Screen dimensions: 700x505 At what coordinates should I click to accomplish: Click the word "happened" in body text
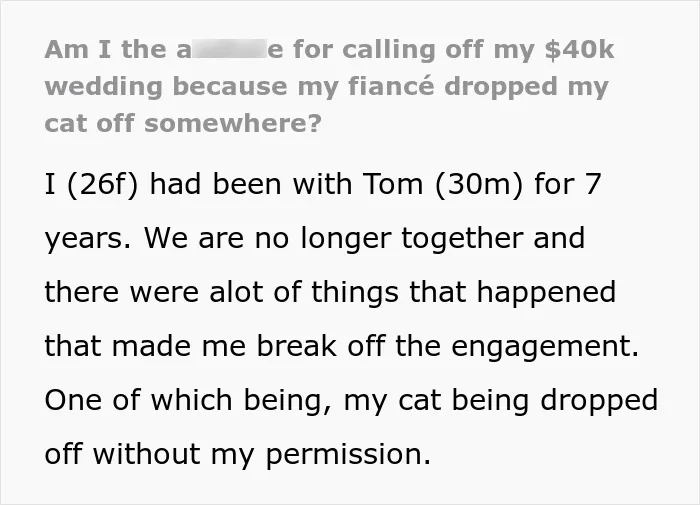pyautogui.click(x=546, y=293)
